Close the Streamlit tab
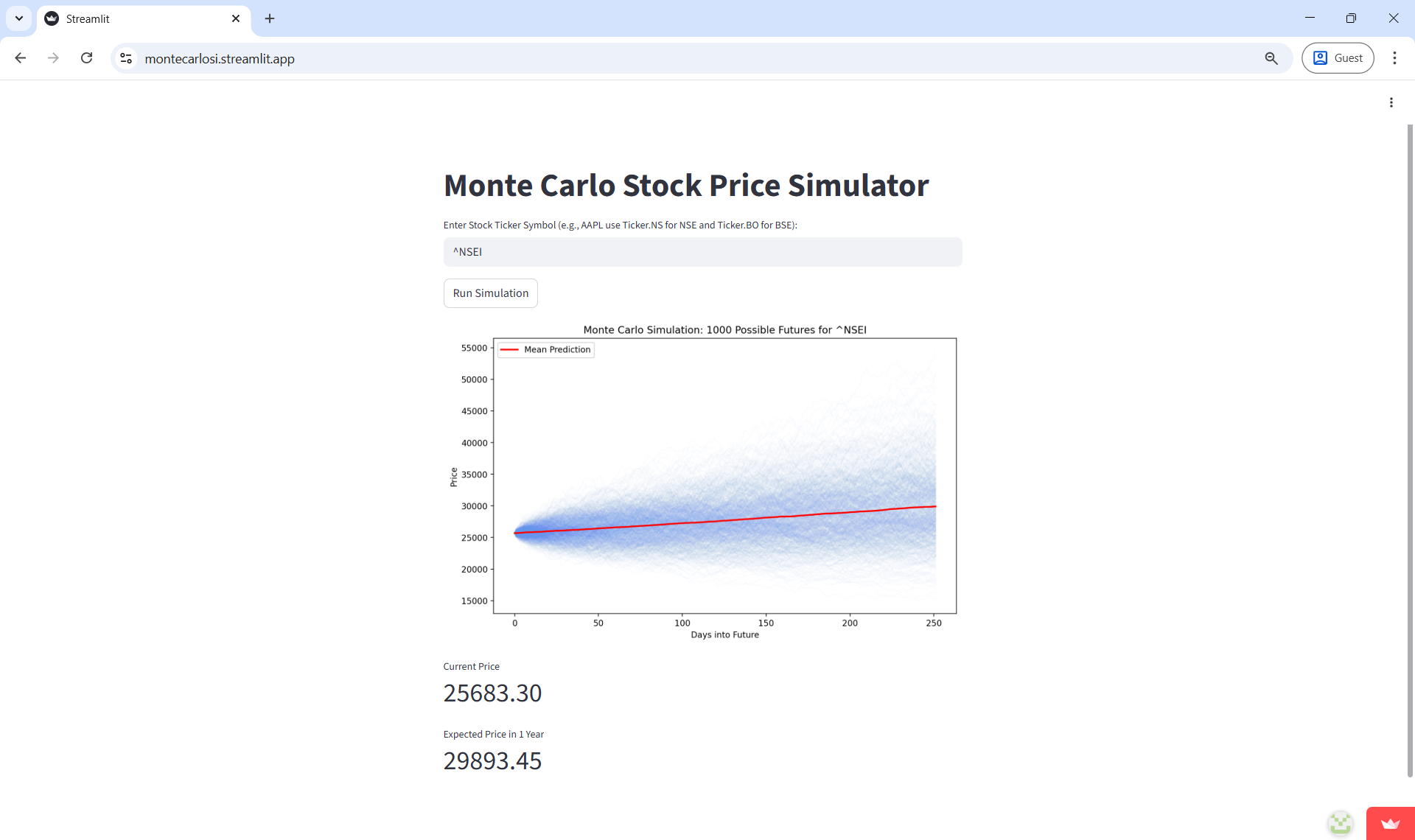Screen dimensions: 1415x840 point(236,18)
